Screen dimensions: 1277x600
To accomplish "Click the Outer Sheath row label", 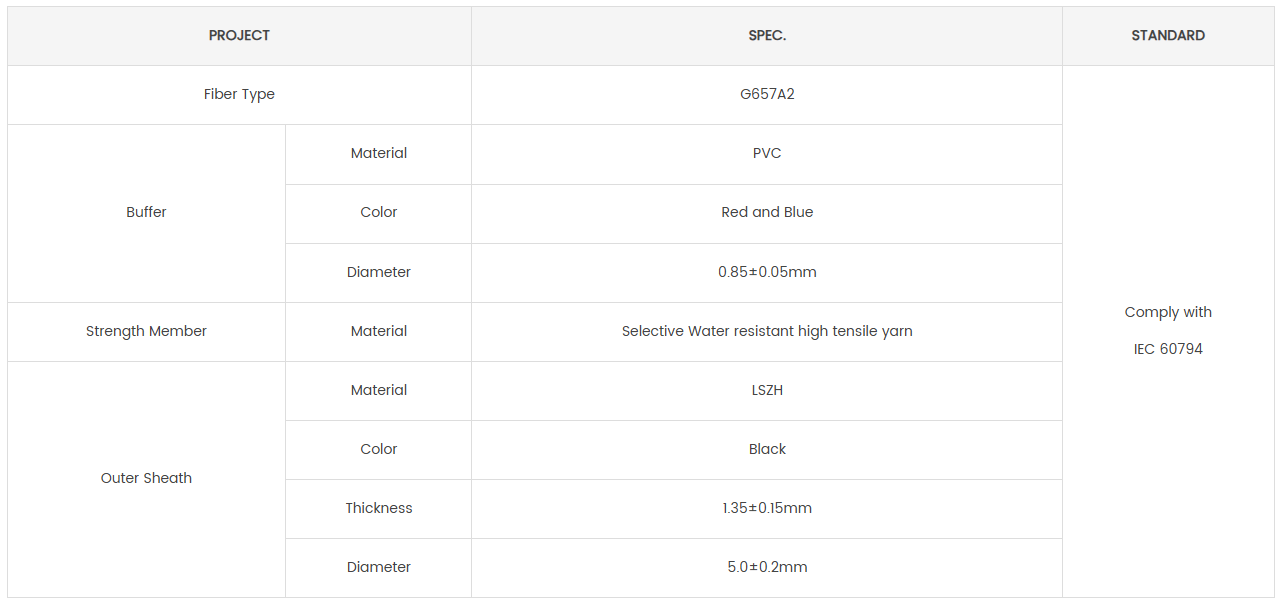I will [x=146, y=478].
